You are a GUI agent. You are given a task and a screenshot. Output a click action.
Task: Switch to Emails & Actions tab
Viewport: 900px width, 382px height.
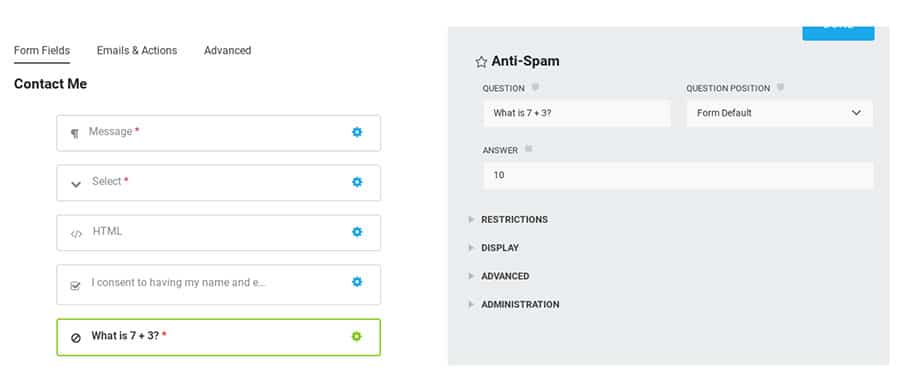[x=137, y=50]
